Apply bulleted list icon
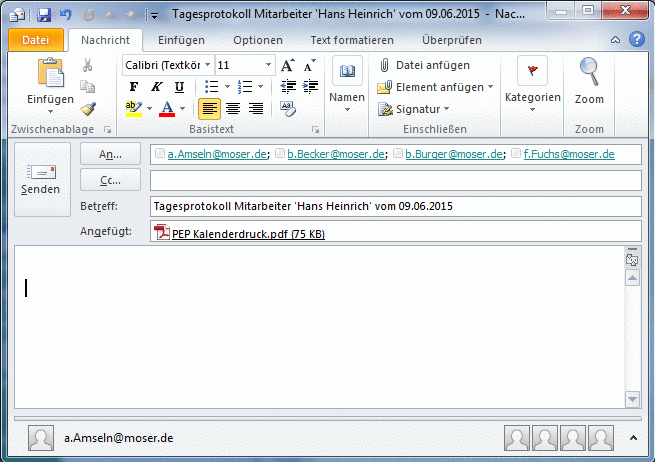The width and height of the screenshot is (655, 462). point(211,87)
